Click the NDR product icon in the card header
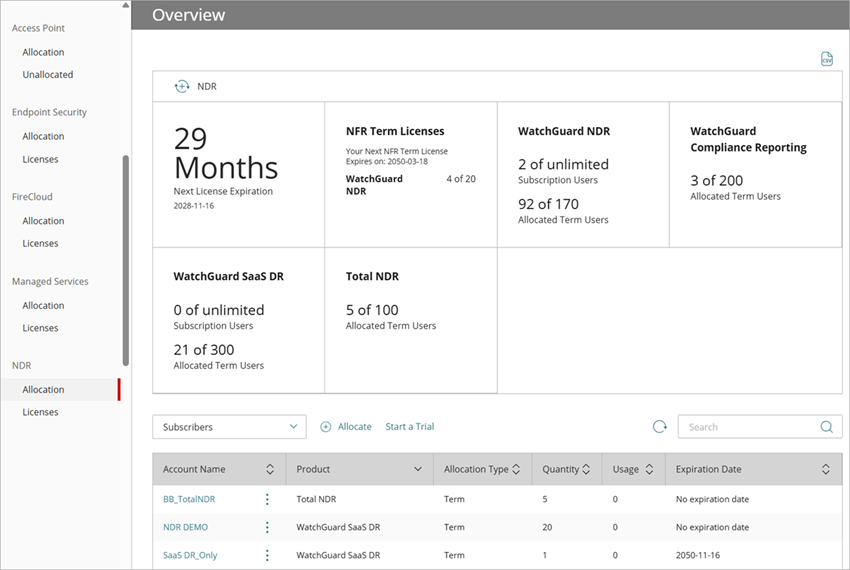This screenshot has height=570, width=850. (182, 86)
